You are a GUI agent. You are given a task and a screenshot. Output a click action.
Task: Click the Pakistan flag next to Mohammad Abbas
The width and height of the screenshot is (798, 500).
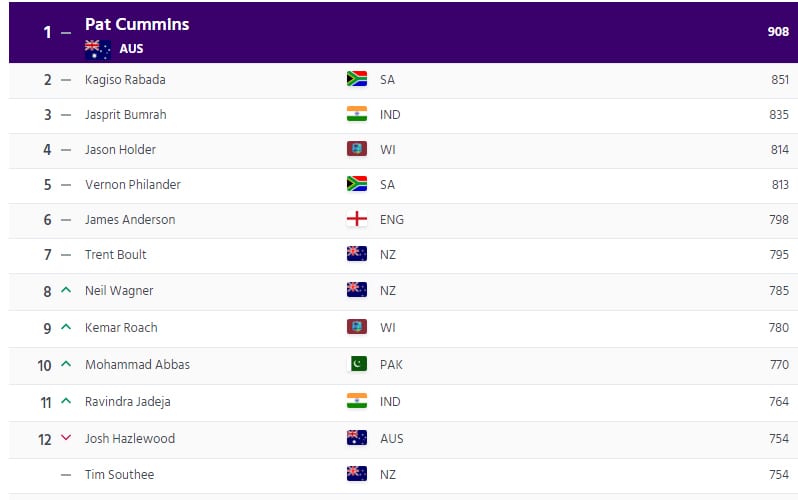pos(359,364)
